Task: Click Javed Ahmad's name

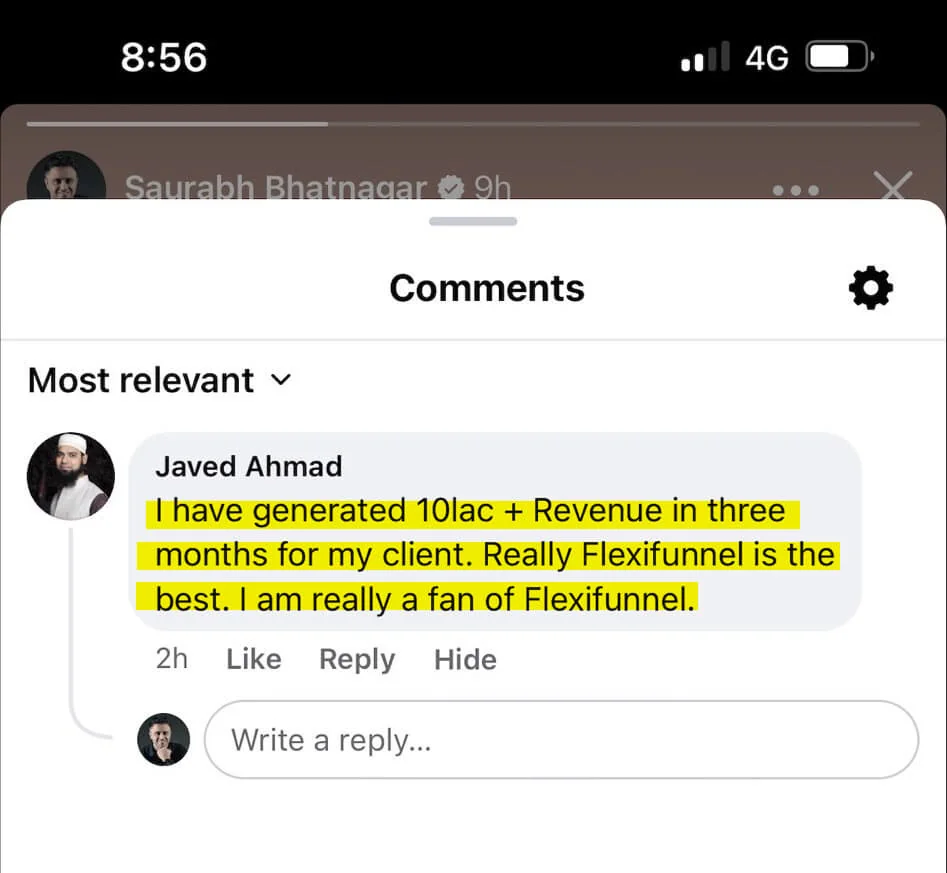Action: (249, 466)
